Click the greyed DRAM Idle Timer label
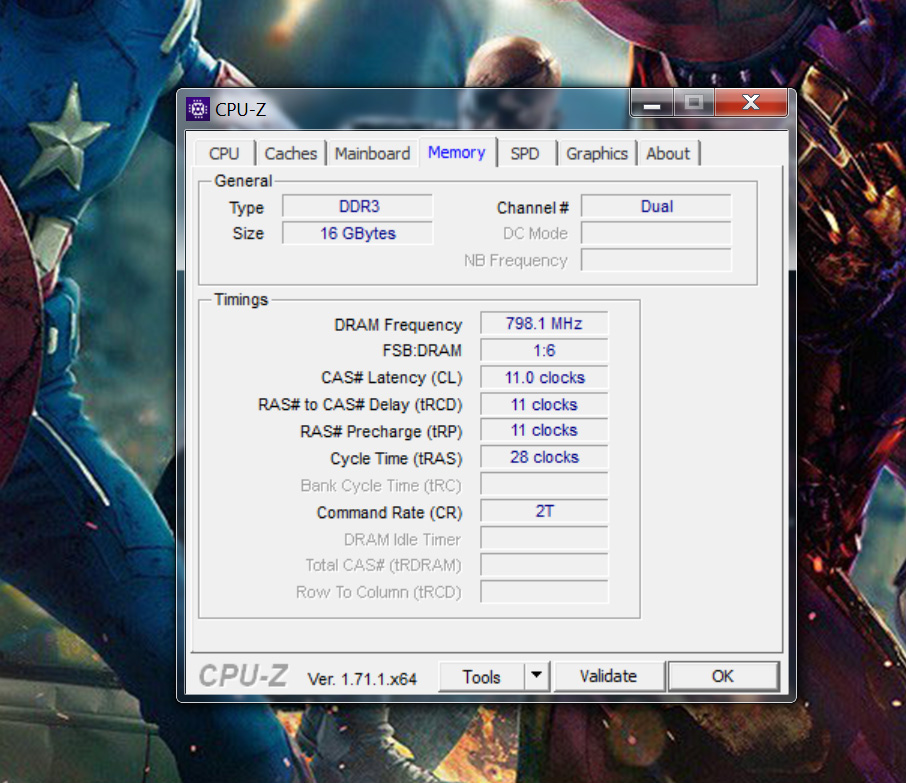Viewport: 906px width, 783px height. [x=402, y=539]
